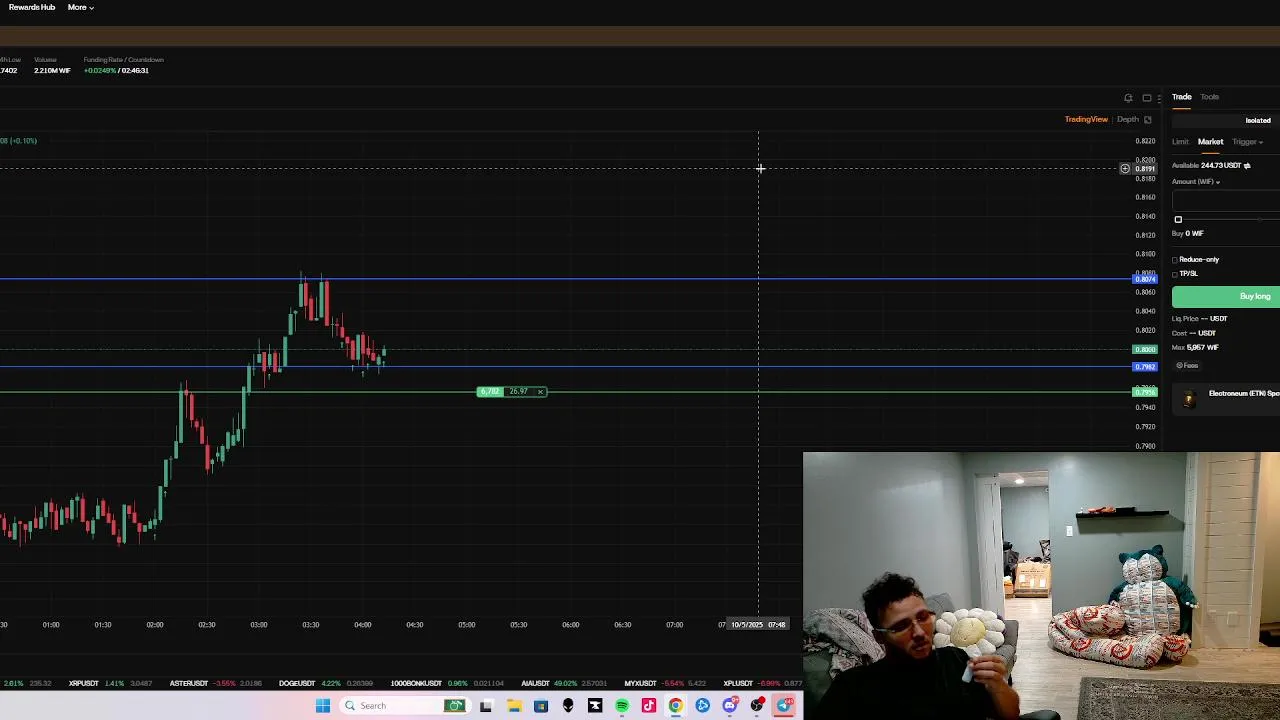This screenshot has width=1280, height=720.
Task: Open DOGEUSDT from the bottom ticker
Action: click(297, 684)
